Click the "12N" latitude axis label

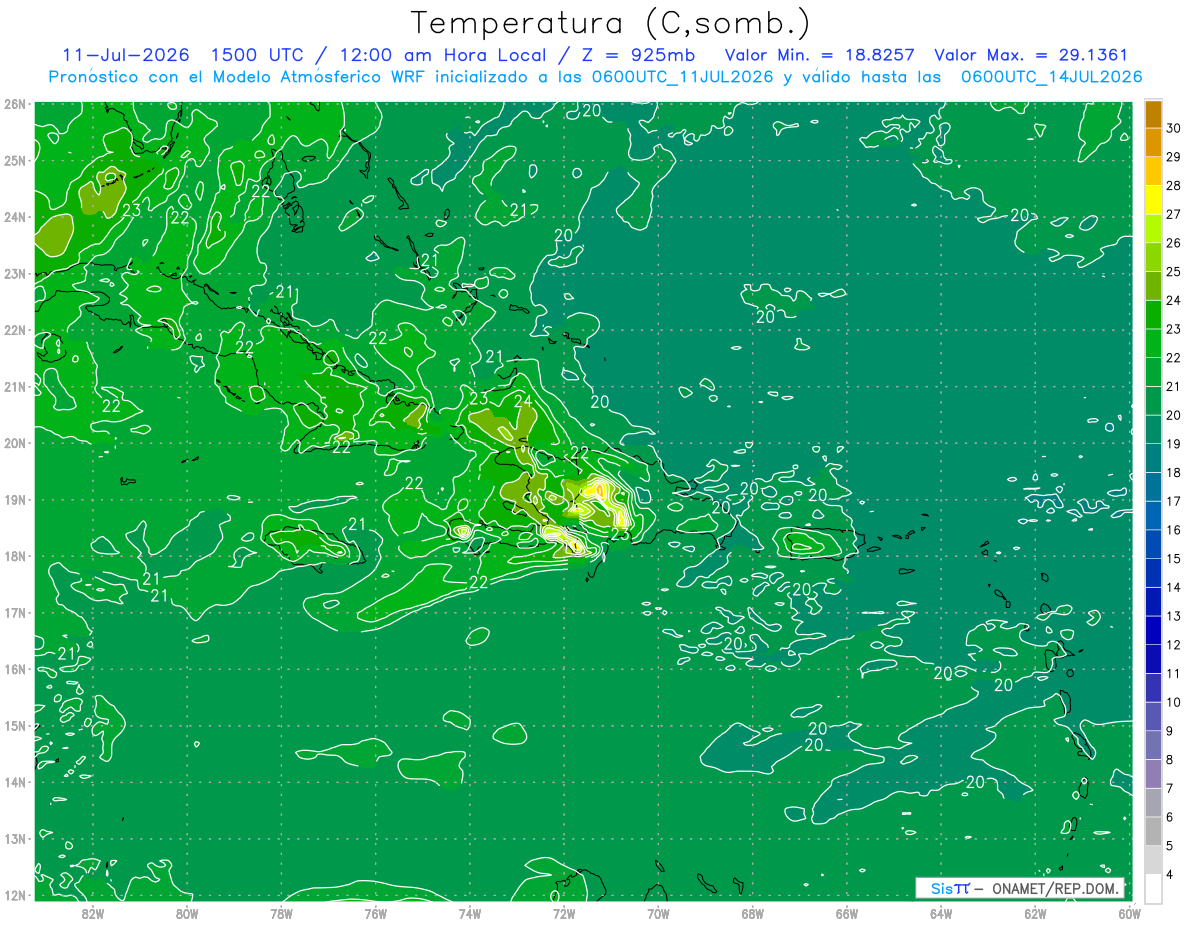15,895
